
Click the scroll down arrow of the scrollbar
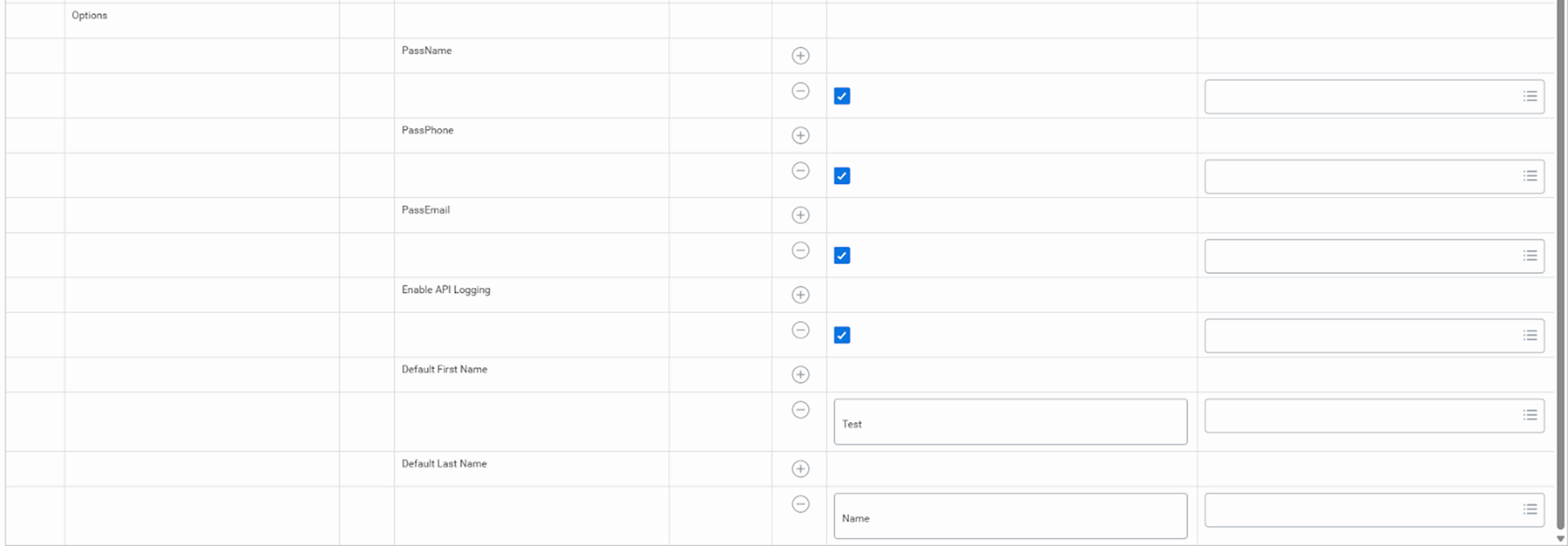pyautogui.click(x=1560, y=539)
